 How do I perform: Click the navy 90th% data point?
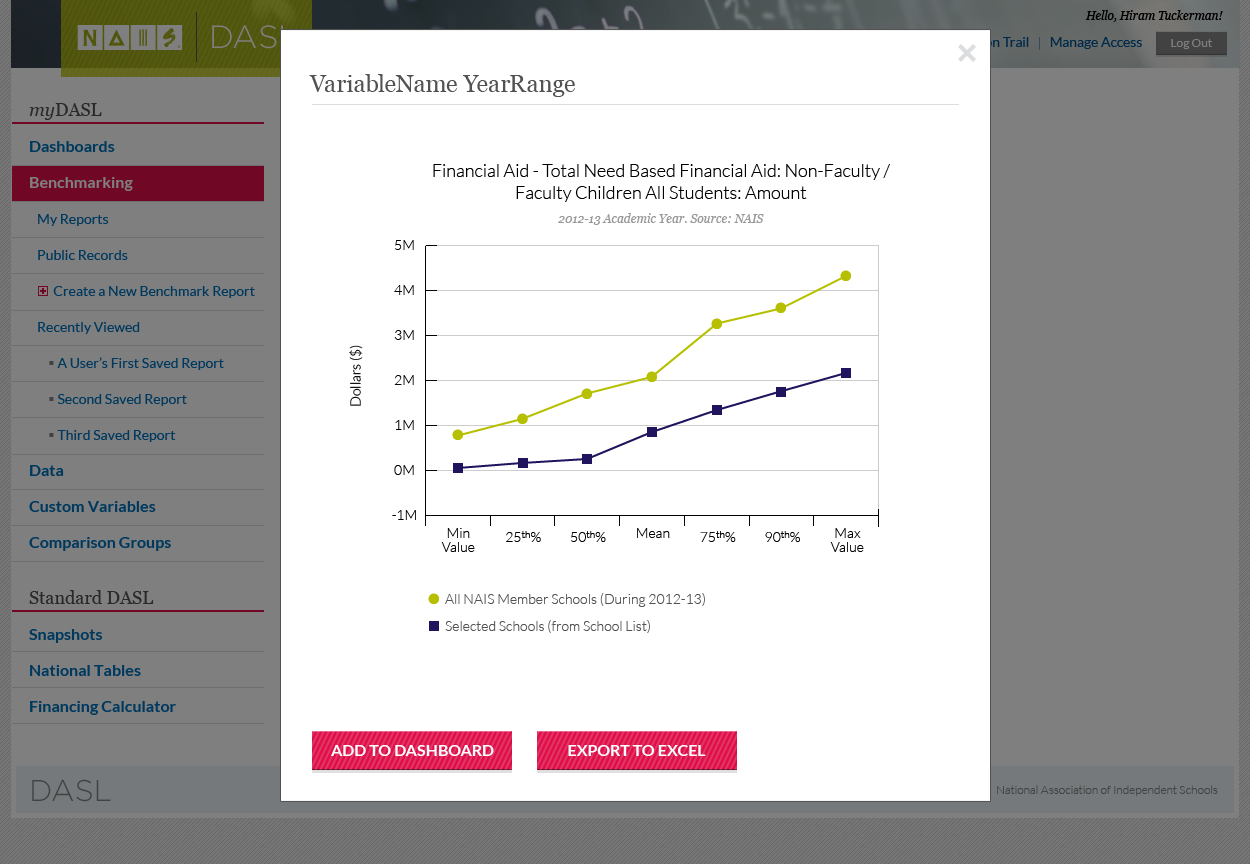point(781,392)
